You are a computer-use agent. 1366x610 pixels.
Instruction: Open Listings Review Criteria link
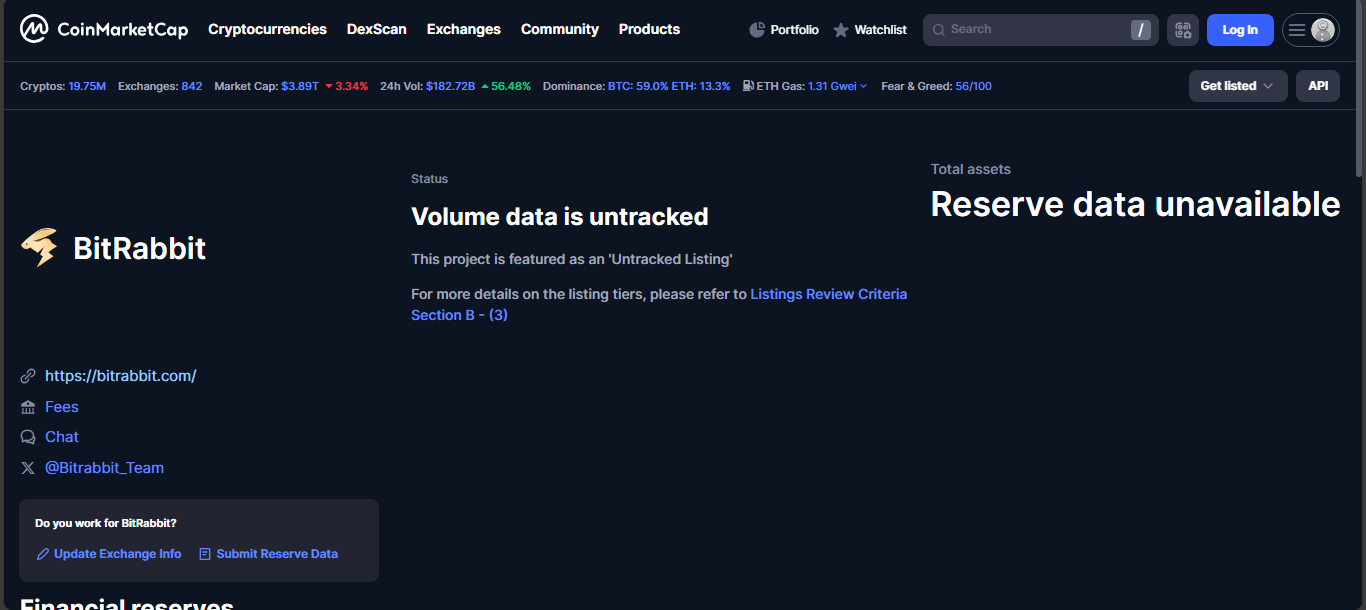pos(828,294)
